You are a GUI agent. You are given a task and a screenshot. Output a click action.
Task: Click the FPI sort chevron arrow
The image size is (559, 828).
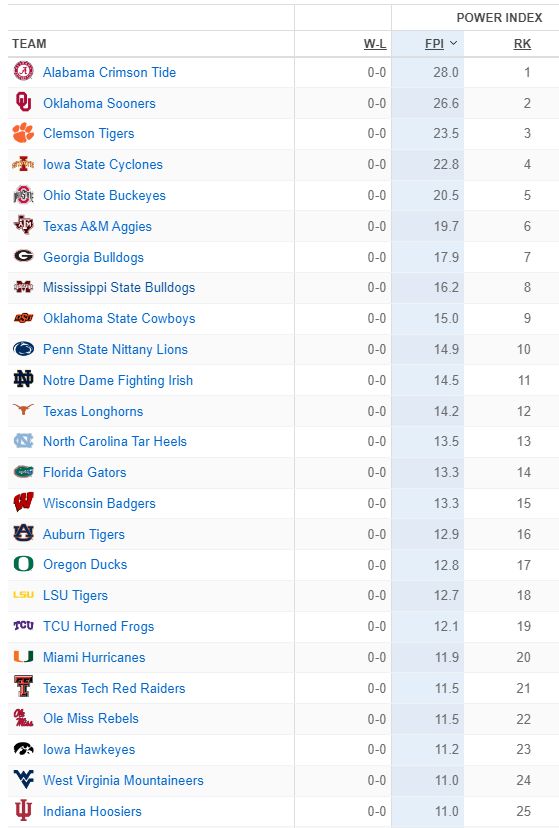[453, 43]
